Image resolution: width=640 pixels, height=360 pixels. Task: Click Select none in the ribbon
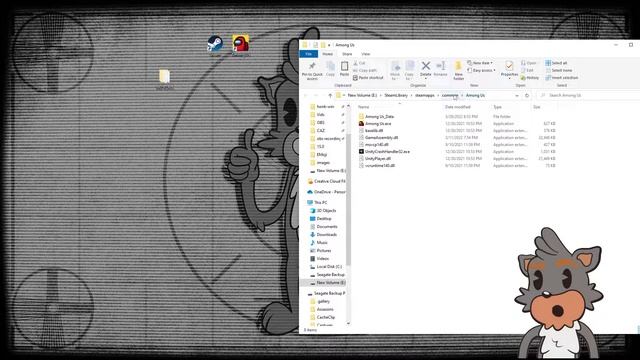[x=559, y=70]
